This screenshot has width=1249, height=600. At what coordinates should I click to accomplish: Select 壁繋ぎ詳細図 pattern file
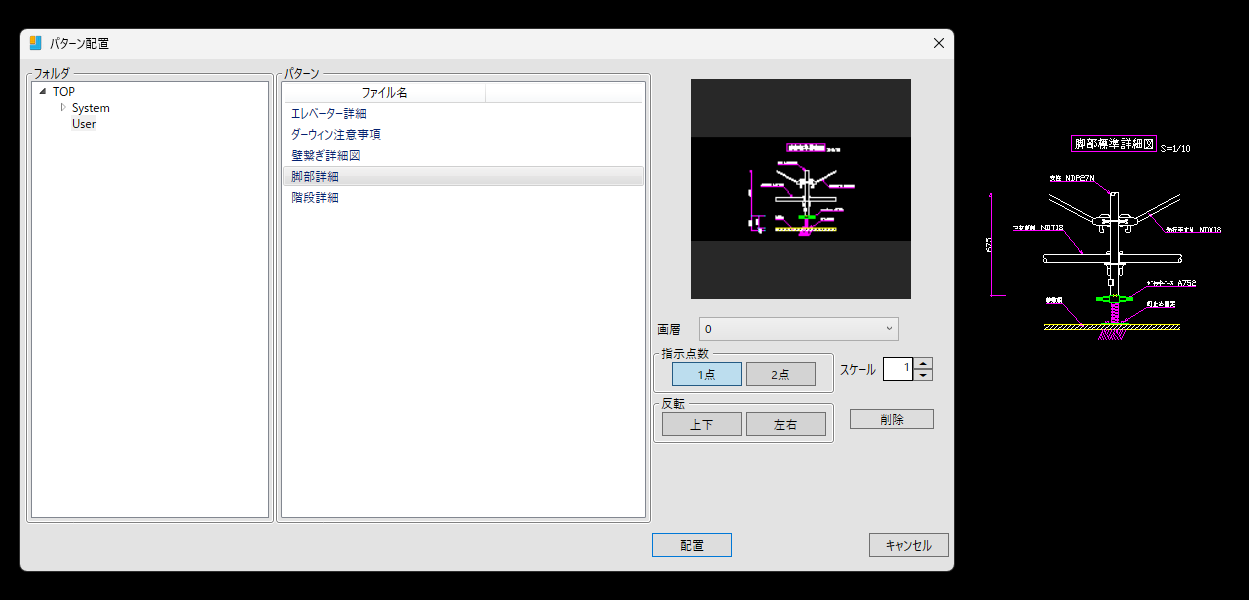tap(325, 156)
